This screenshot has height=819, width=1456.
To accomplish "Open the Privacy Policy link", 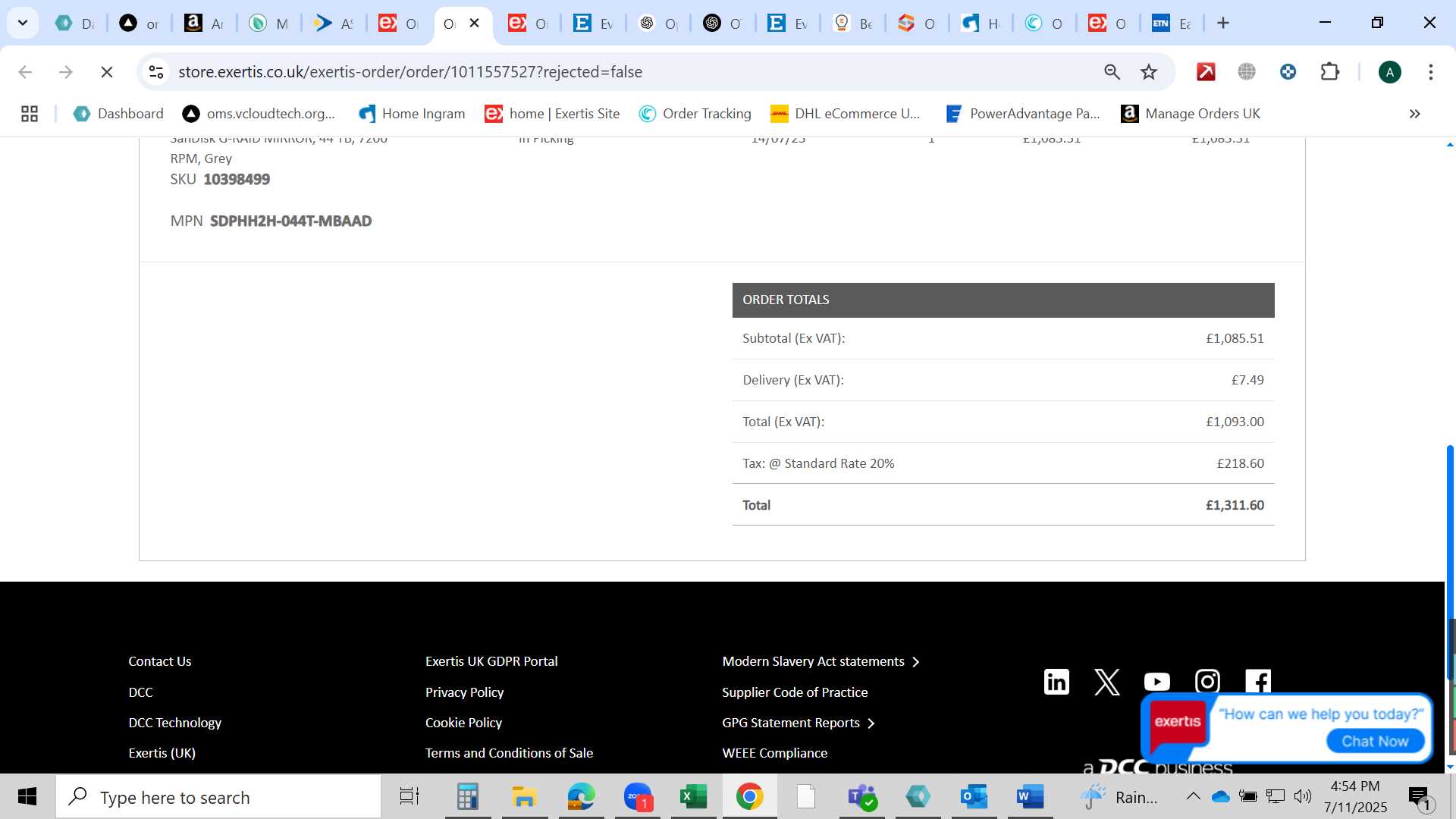I will 464,692.
